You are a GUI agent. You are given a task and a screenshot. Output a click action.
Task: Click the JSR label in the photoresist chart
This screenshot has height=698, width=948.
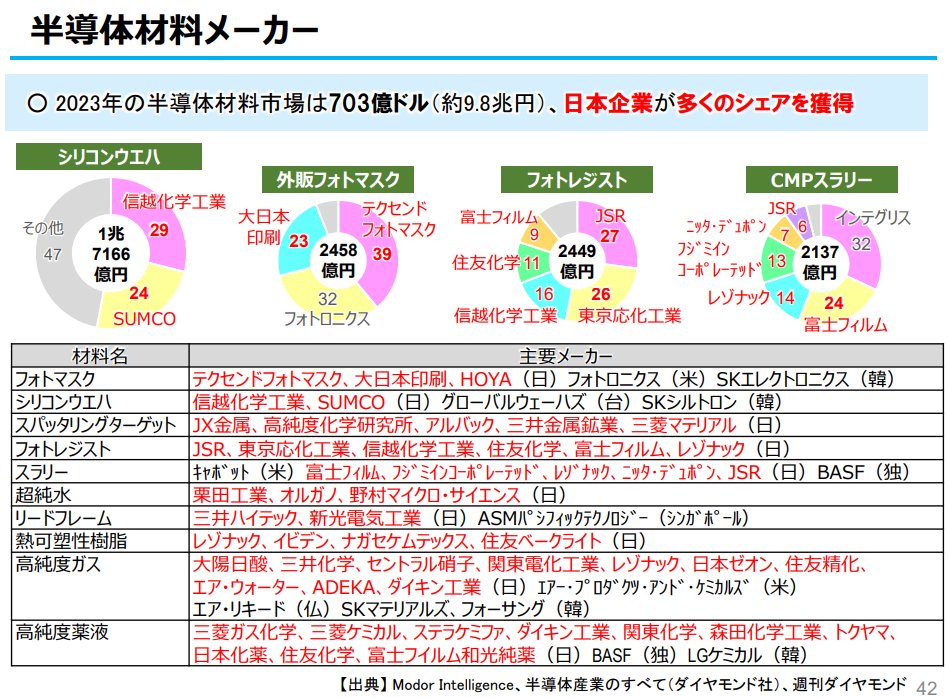pos(610,216)
